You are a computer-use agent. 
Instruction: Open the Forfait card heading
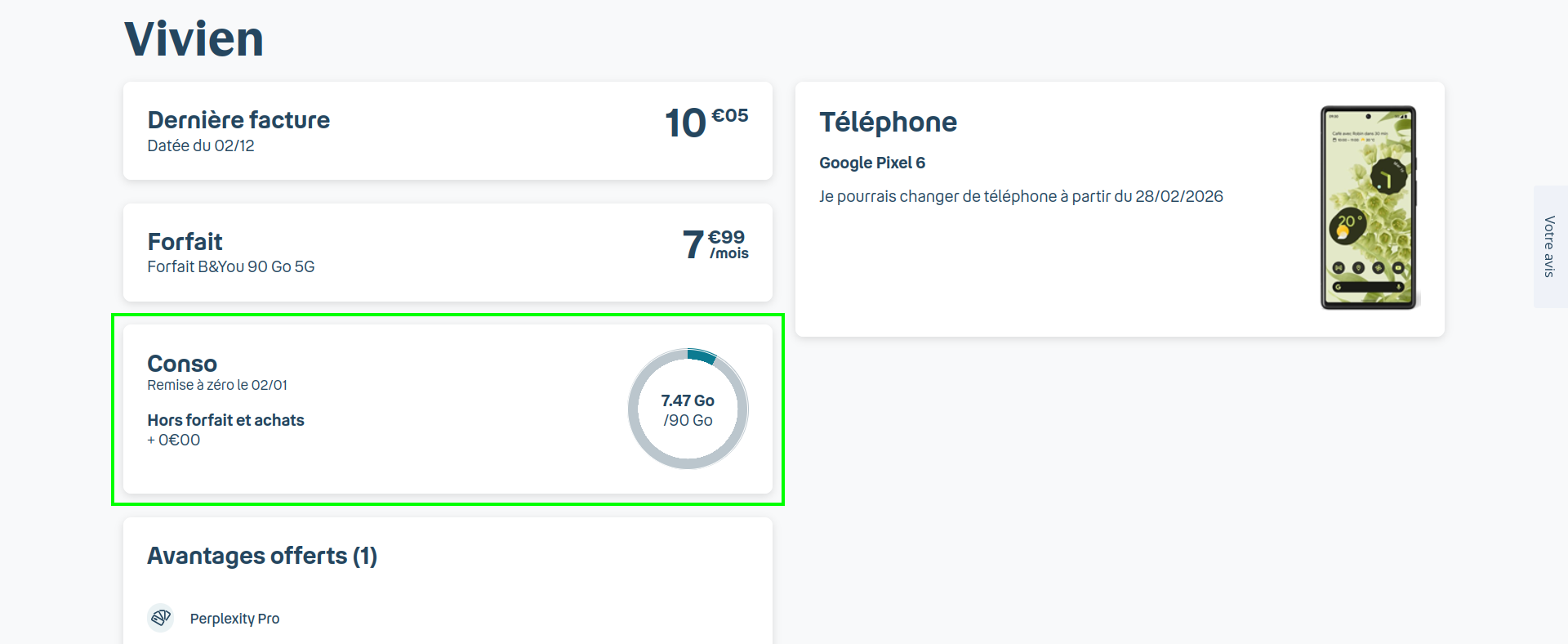[185, 242]
